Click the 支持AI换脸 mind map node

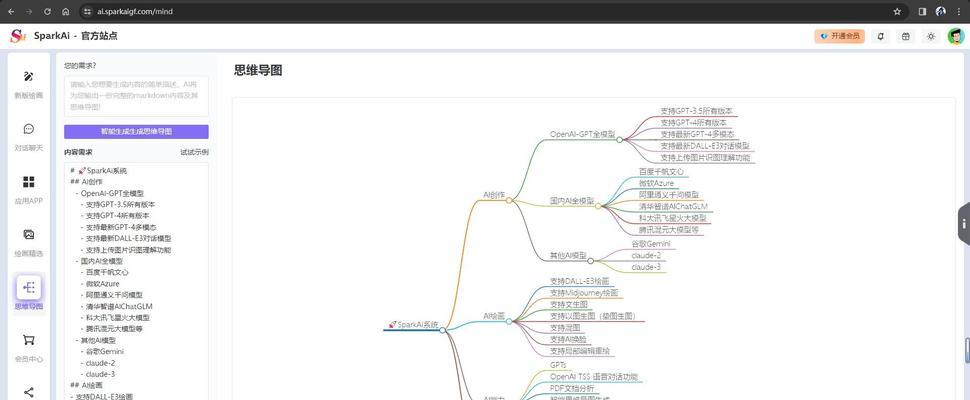click(x=567, y=339)
